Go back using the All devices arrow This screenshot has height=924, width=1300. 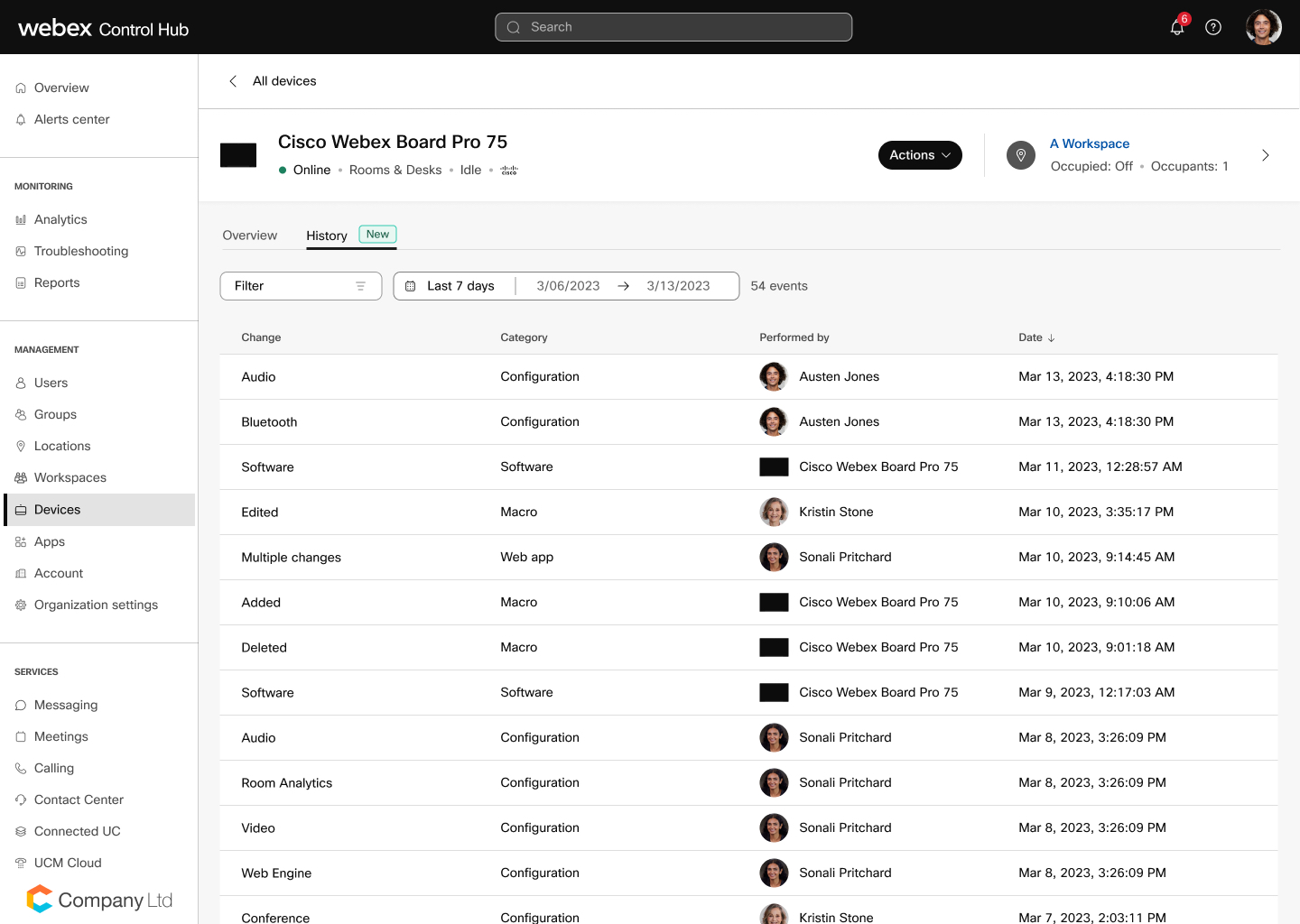coord(233,81)
